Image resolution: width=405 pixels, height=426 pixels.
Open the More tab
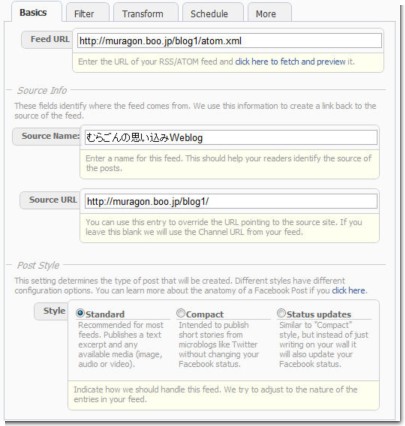269,13
